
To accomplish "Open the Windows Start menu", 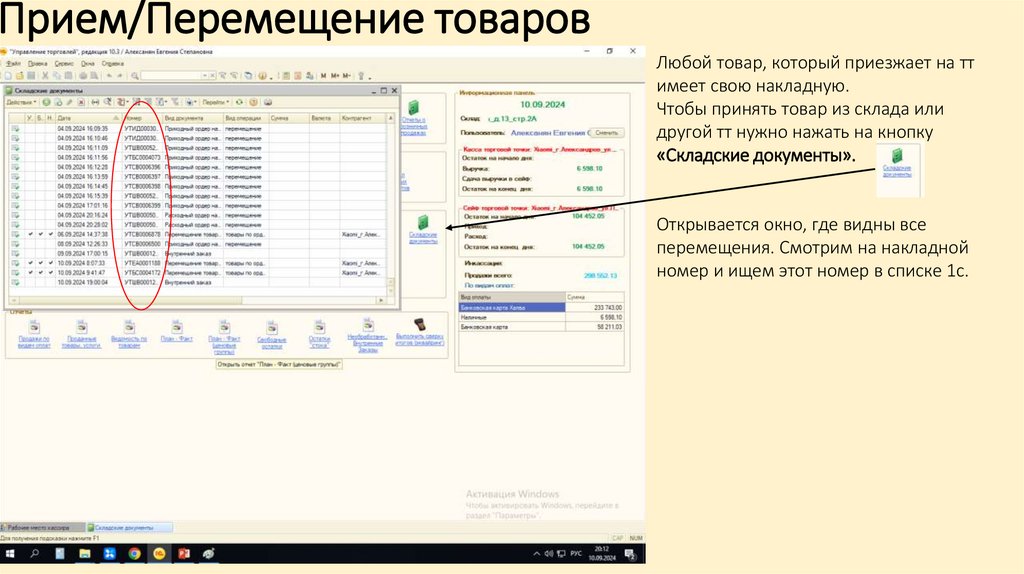I will pyautogui.click(x=10, y=554).
